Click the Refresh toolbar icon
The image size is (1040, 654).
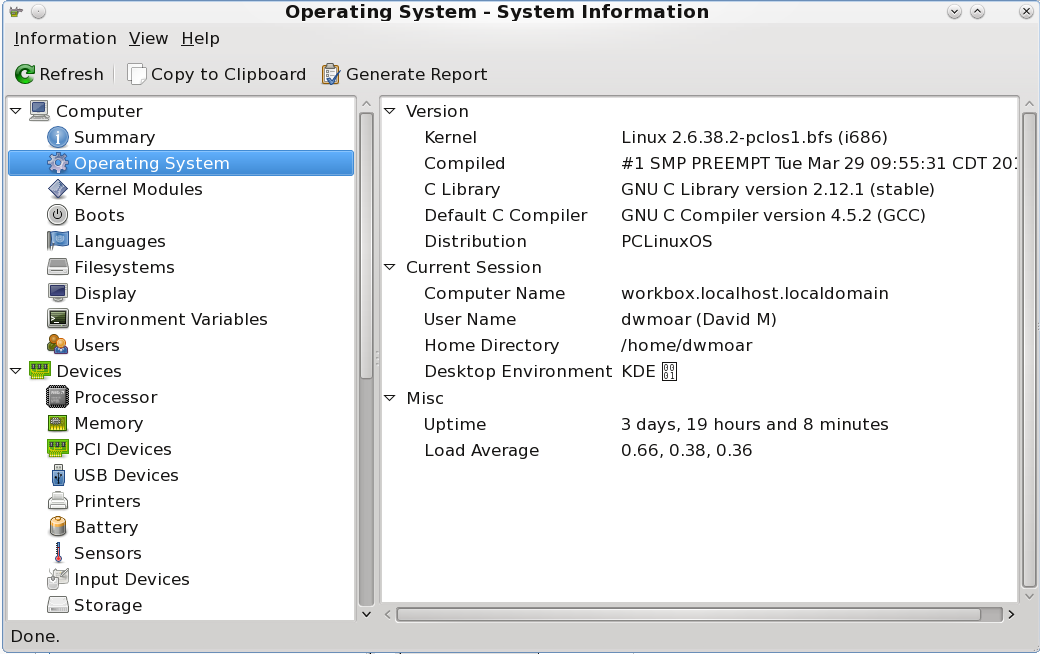pyautogui.click(x=25, y=74)
